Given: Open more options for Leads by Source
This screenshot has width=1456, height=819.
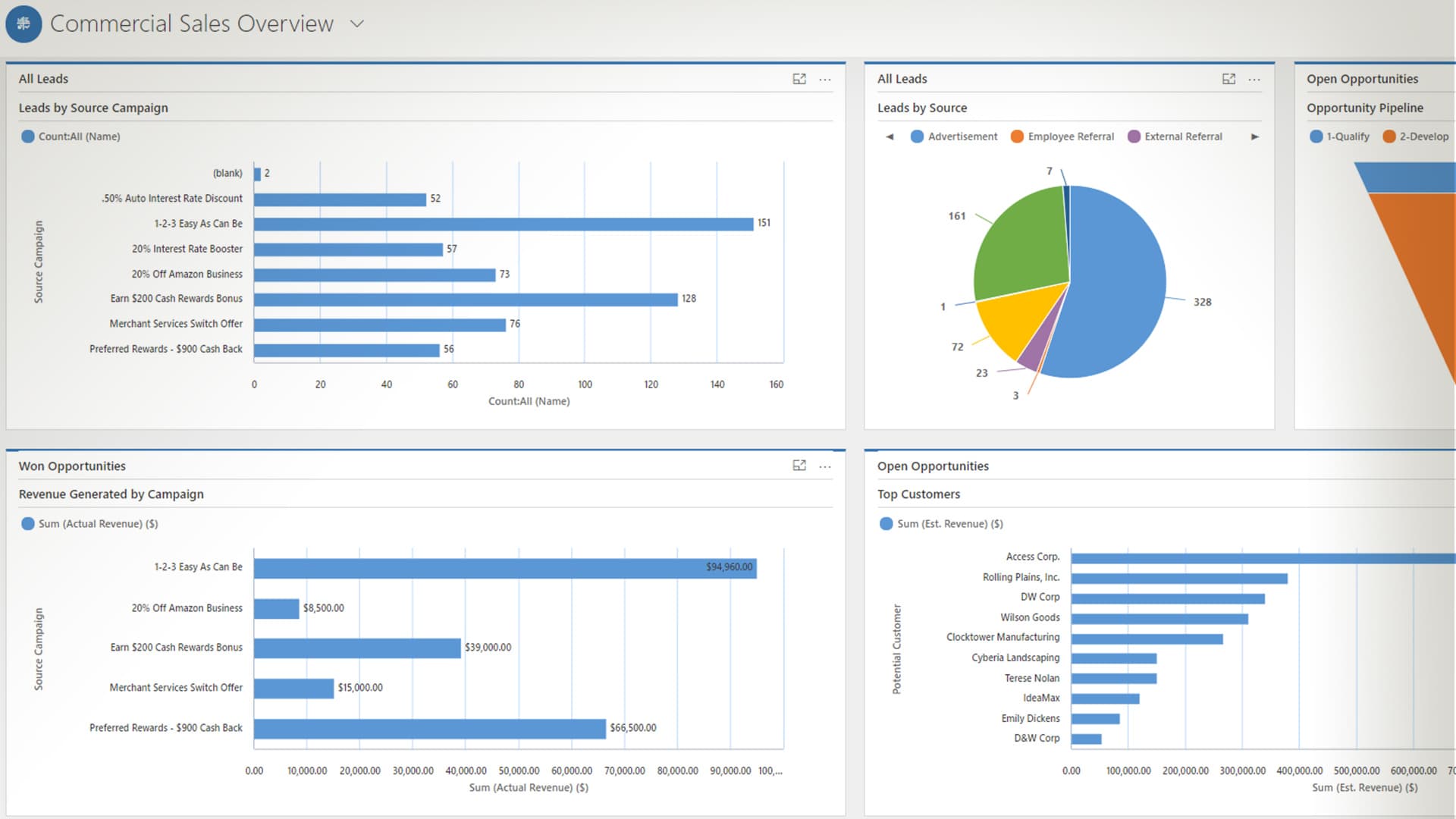Looking at the screenshot, I should [x=1254, y=79].
